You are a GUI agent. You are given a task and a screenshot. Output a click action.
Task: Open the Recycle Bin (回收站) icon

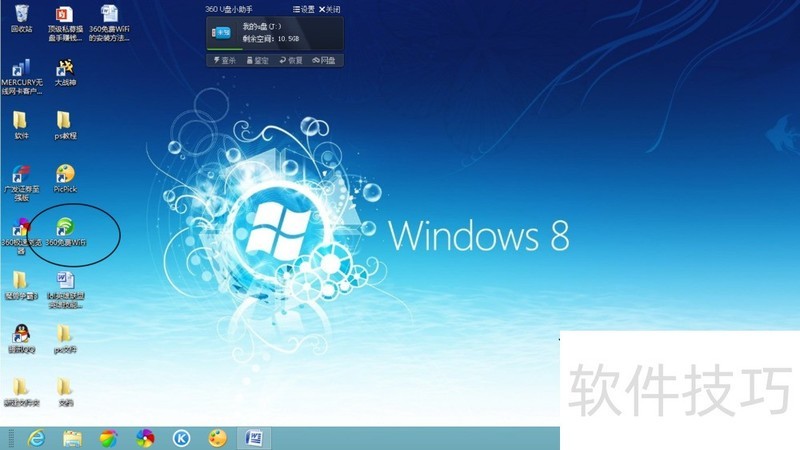click(21, 18)
